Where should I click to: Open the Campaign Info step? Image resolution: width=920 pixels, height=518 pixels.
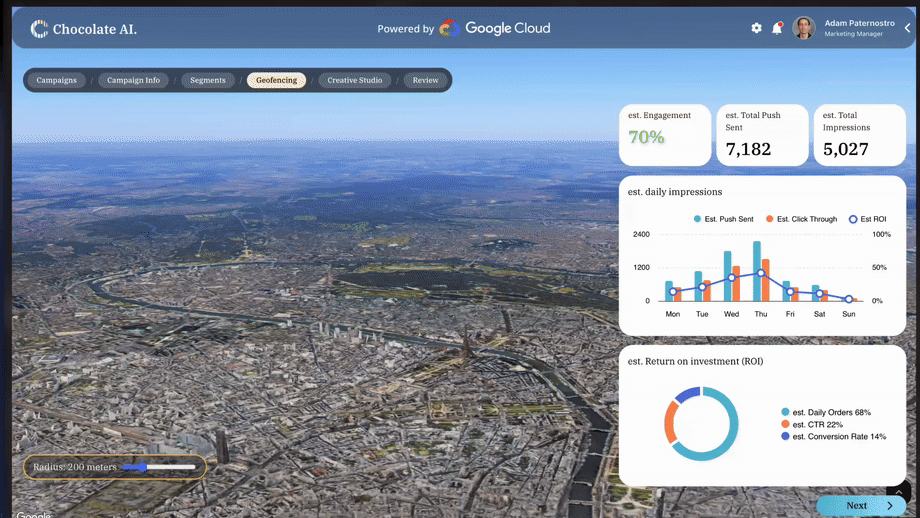tap(133, 80)
